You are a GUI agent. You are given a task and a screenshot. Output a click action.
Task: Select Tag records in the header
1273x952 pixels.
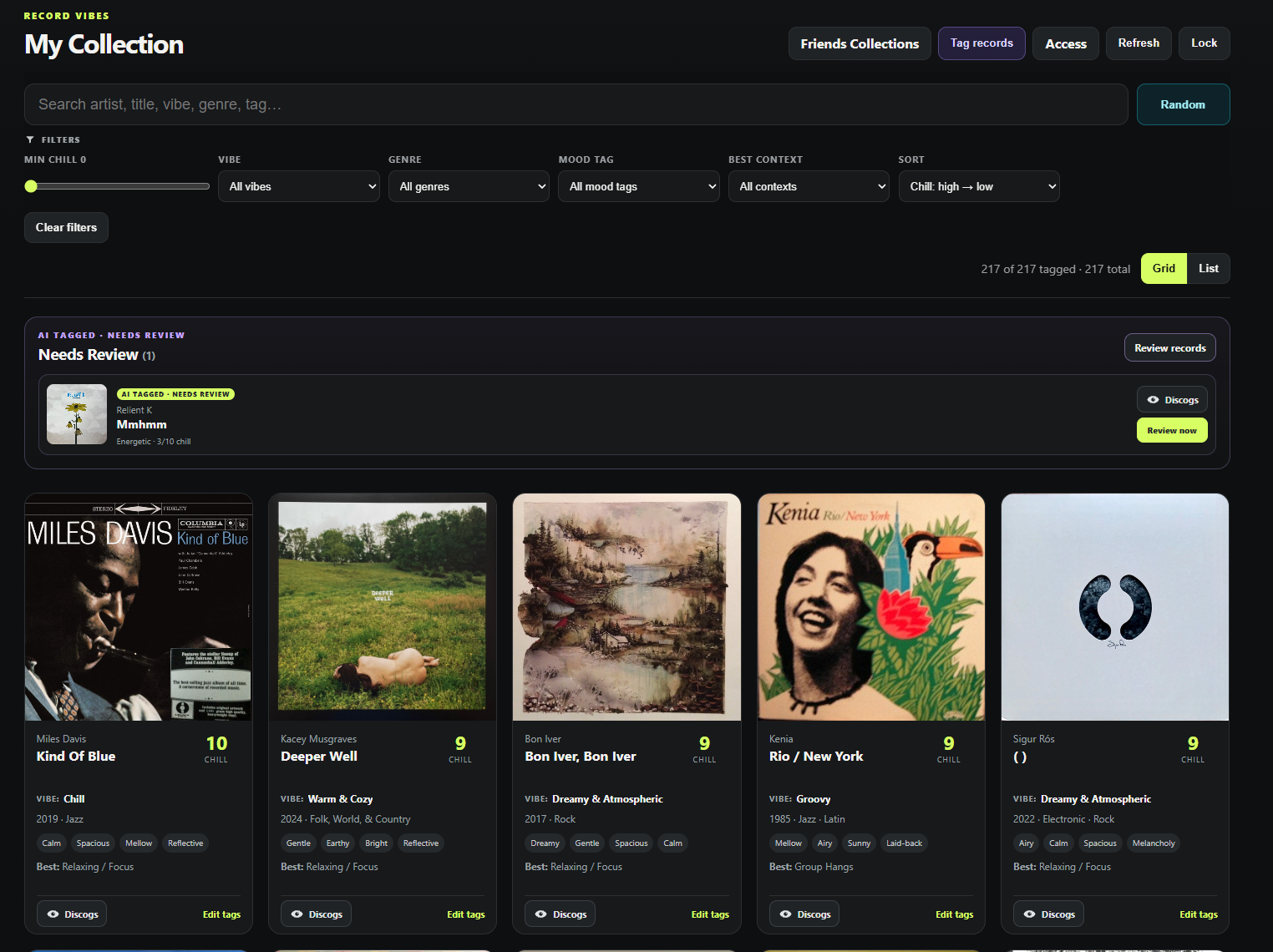tap(981, 43)
